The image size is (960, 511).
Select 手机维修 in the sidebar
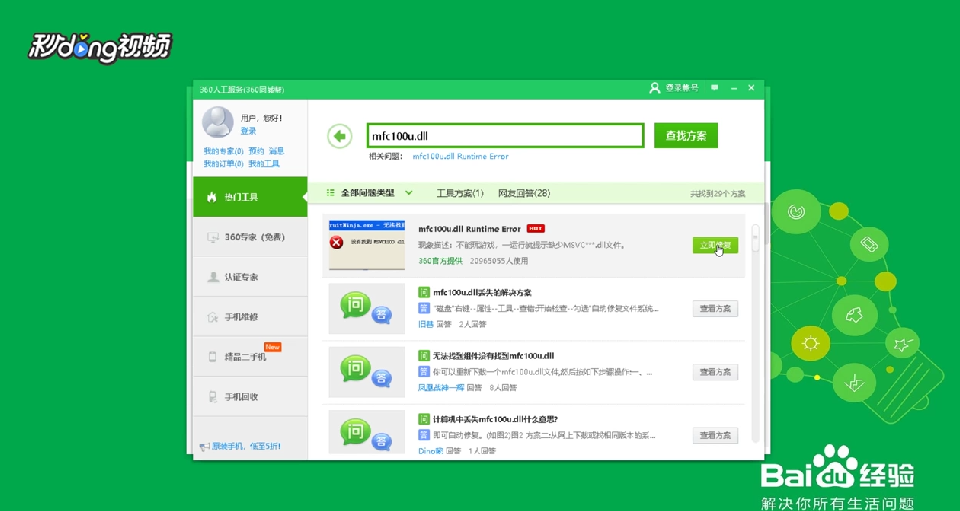click(250, 316)
